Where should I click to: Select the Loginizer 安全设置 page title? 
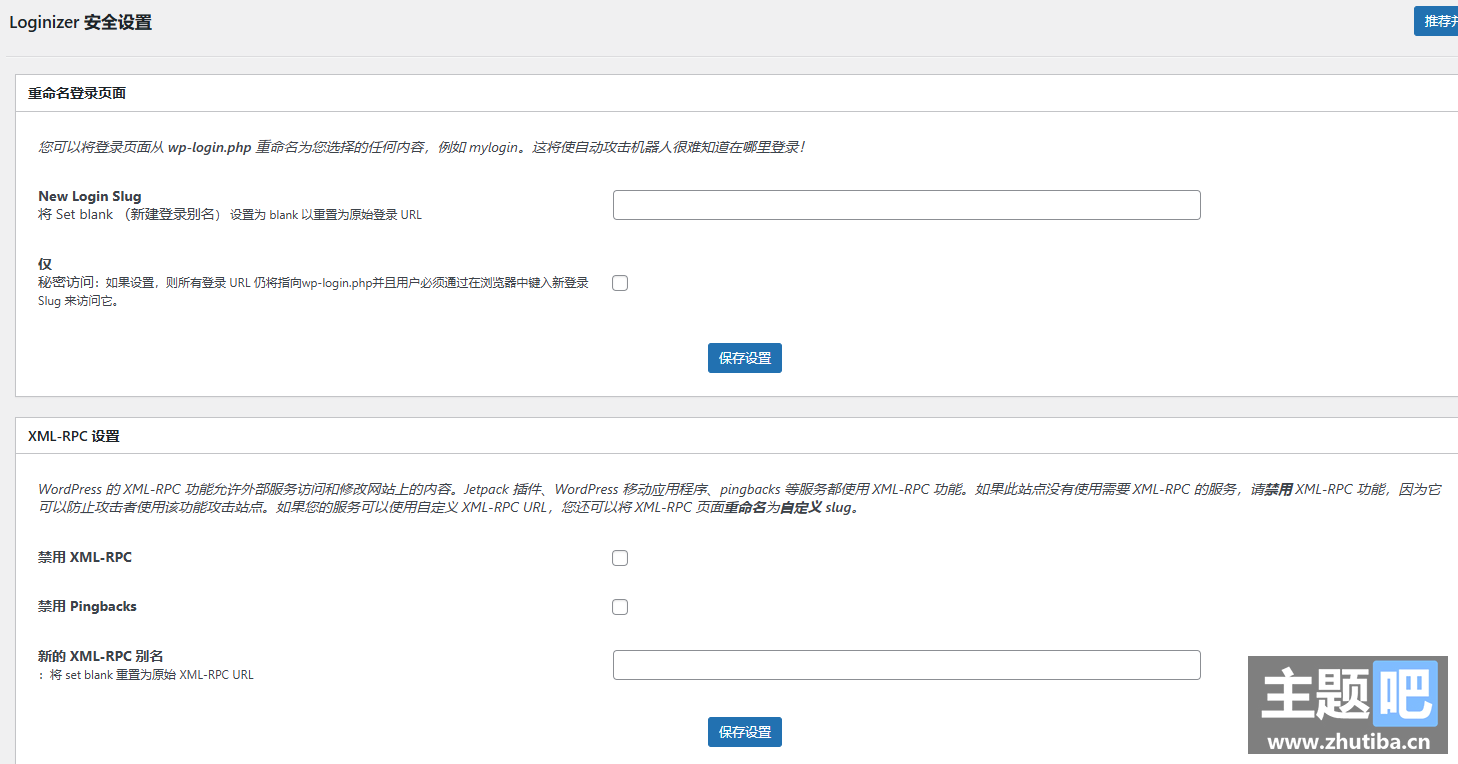point(81,22)
